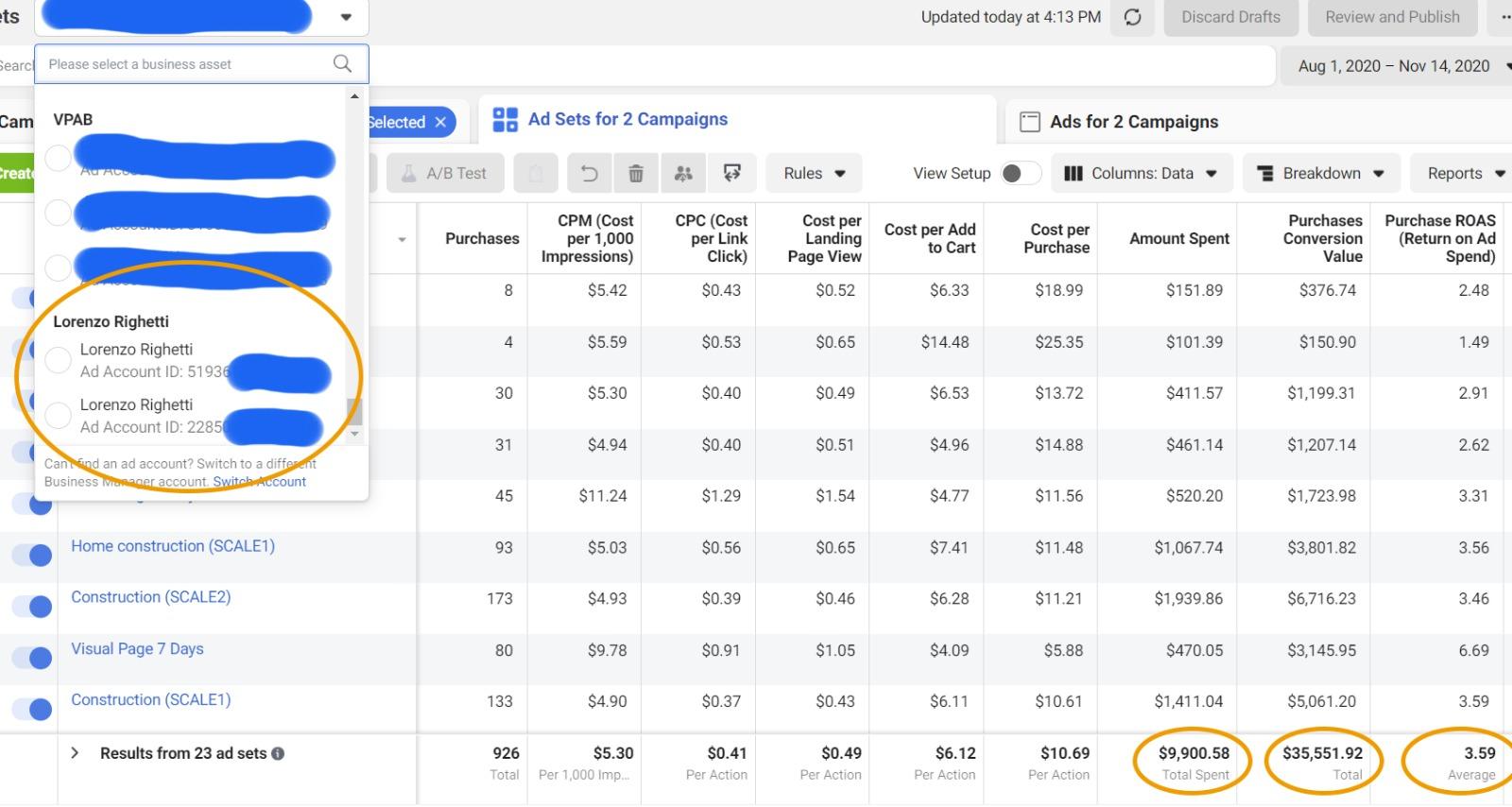Select Lorenzo Righetti account ID starting 5193
Image resolution: width=1512 pixels, height=807 pixels.
click(x=58, y=360)
